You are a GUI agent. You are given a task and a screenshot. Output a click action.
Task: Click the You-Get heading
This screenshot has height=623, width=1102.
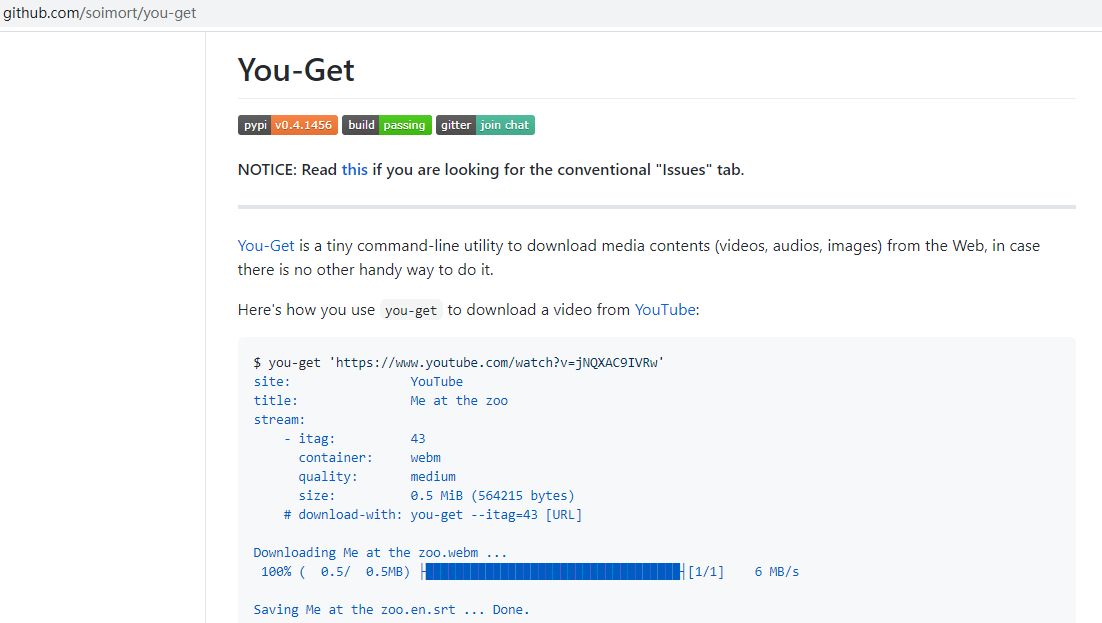[x=296, y=70]
